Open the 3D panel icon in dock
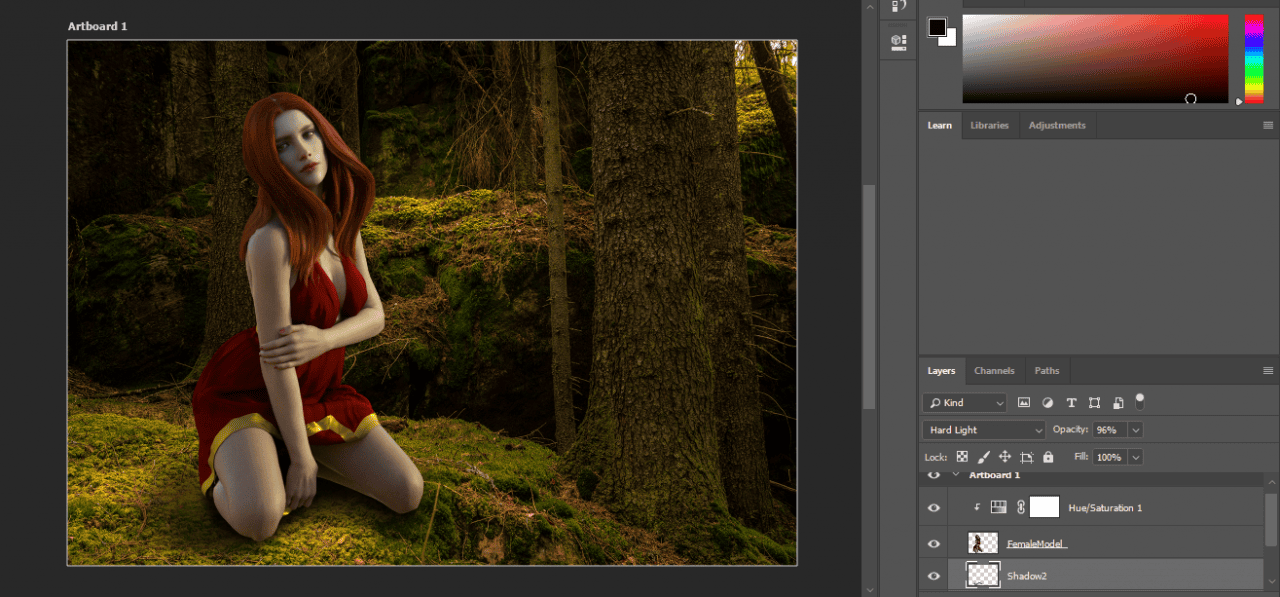This screenshot has height=597, width=1280. [898, 42]
